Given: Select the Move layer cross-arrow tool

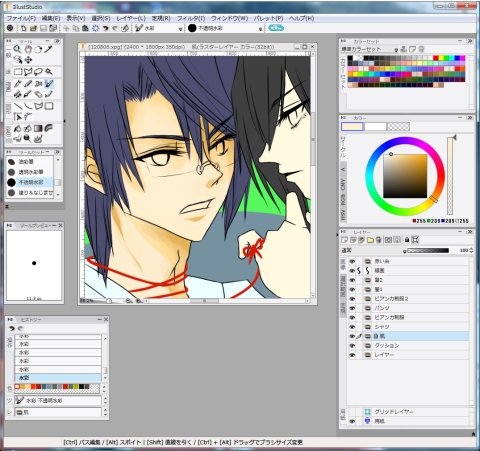Looking at the screenshot, I should (x=28, y=60).
